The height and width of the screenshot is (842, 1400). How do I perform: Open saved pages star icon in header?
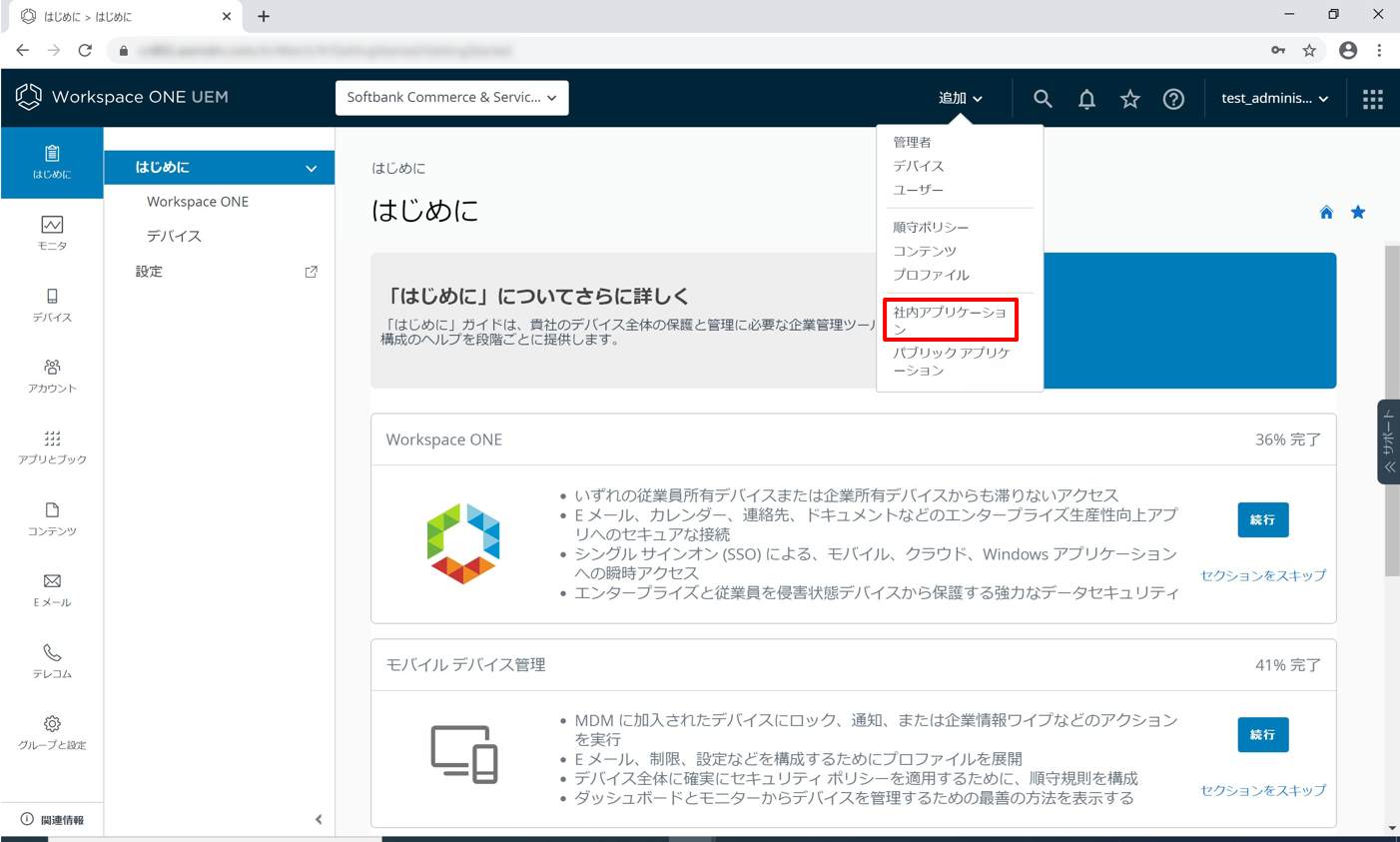1129,98
